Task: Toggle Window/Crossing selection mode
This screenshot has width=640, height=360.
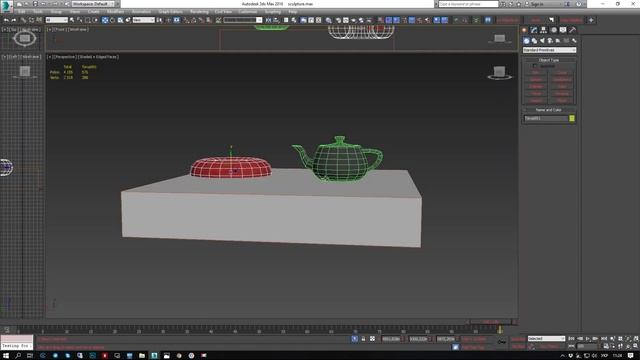Action: pyautogui.click(x=95, y=20)
